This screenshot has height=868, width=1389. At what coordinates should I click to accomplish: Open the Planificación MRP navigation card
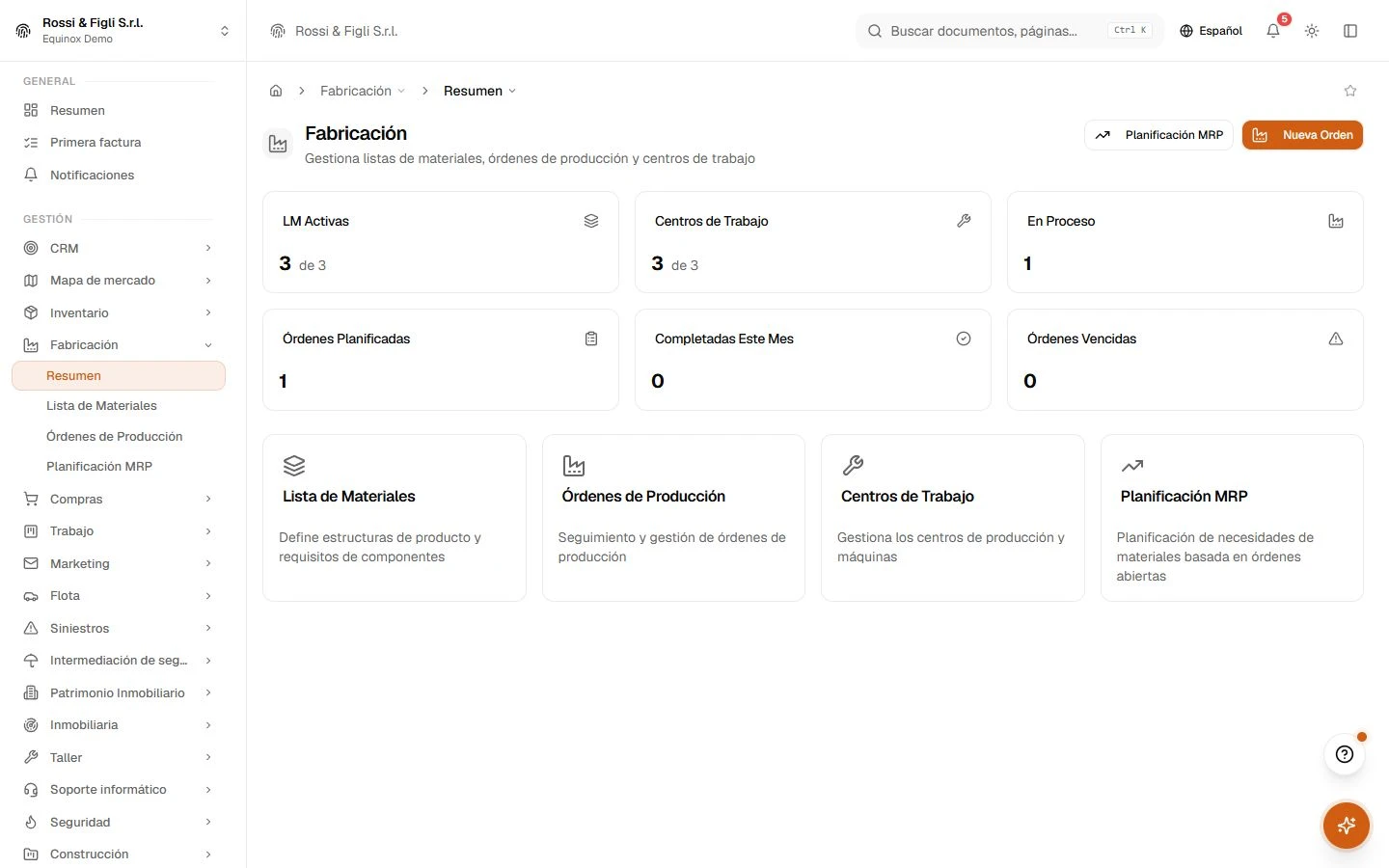1232,518
